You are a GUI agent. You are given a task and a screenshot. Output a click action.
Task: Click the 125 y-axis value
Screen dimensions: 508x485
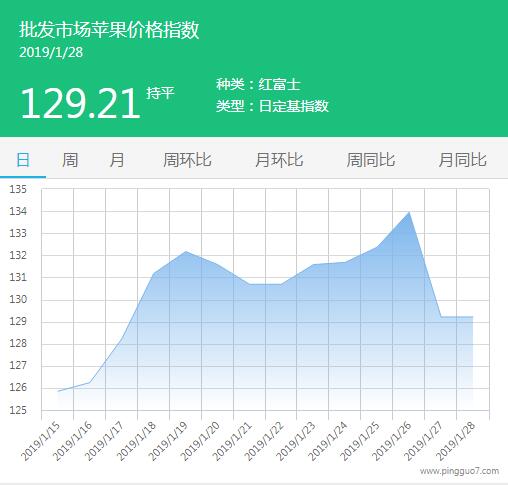(x=18, y=410)
